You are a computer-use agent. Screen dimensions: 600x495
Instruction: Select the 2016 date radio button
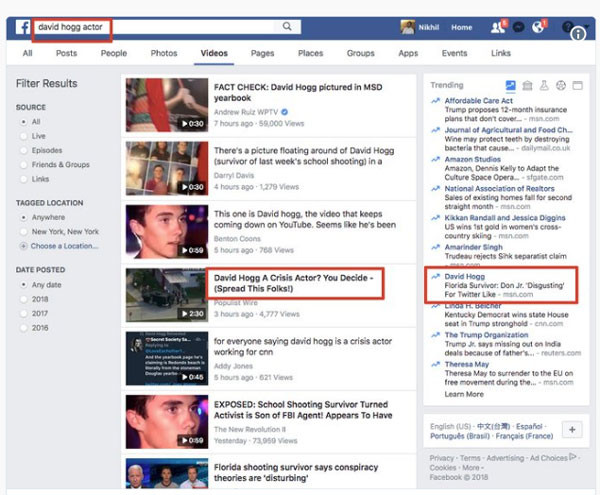(x=24, y=328)
